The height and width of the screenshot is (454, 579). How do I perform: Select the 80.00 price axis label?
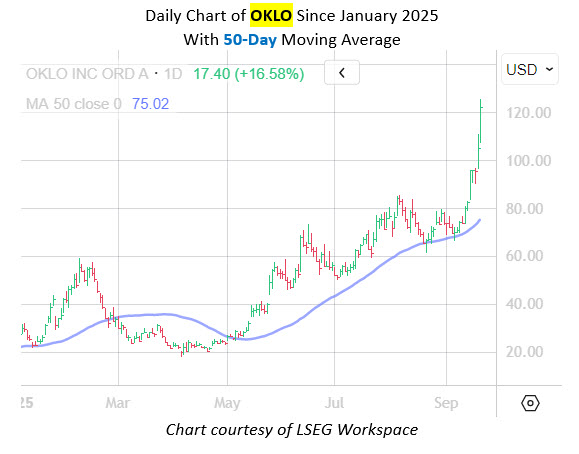pyautogui.click(x=524, y=209)
